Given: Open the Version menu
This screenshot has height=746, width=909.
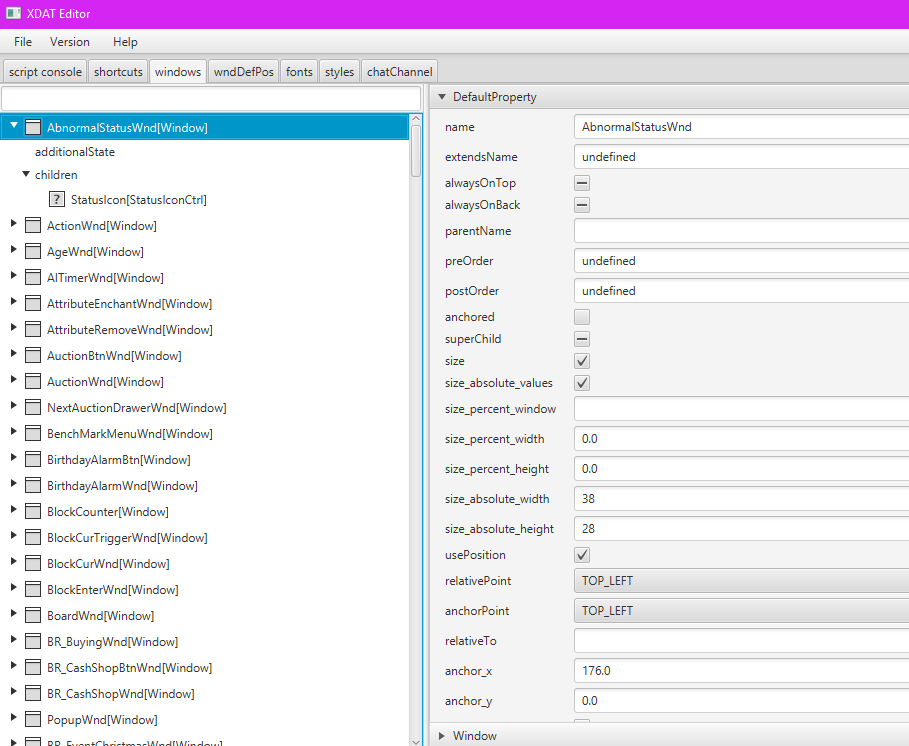Looking at the screenshot, I should pos(70,42).
